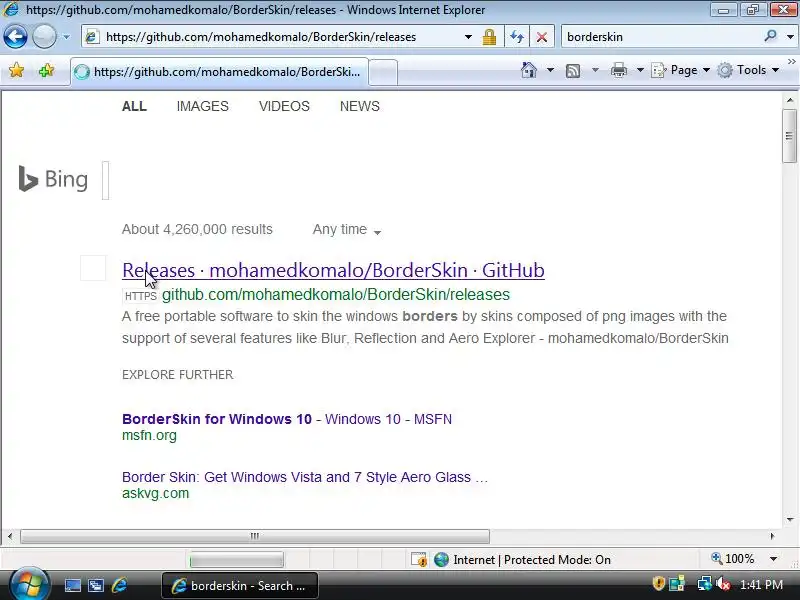Expand the zoom level dropdown arrow

tap(773, 559)
